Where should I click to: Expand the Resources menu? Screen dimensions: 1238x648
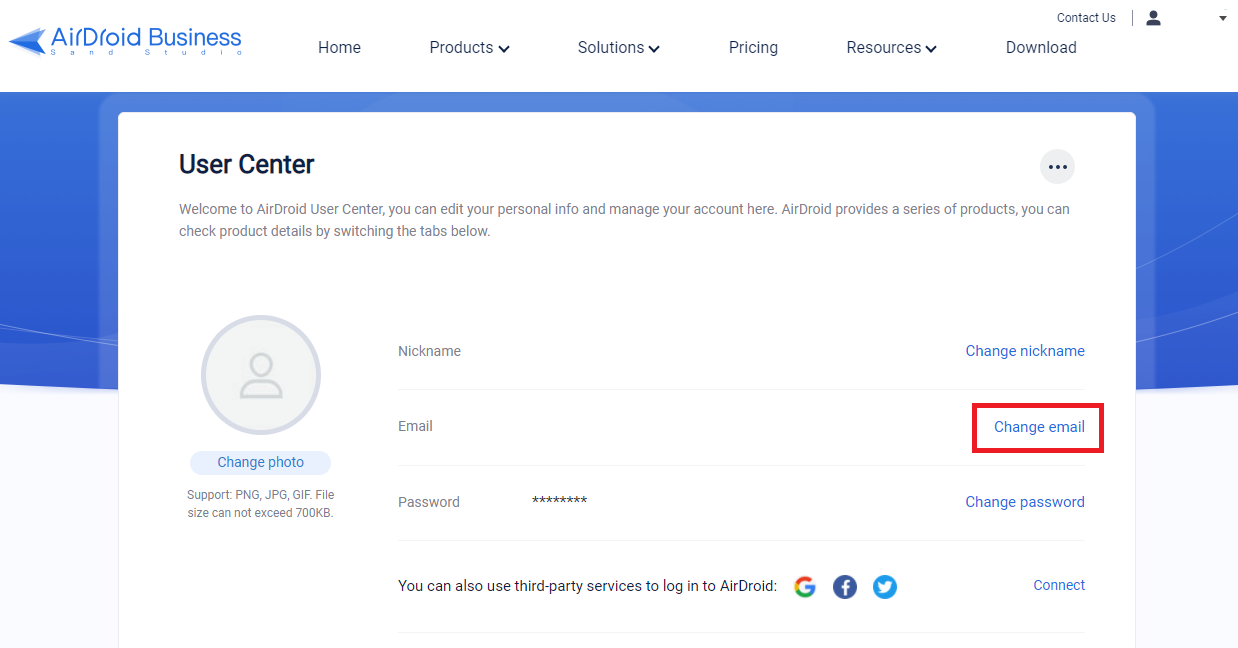[x=891, y=47]
